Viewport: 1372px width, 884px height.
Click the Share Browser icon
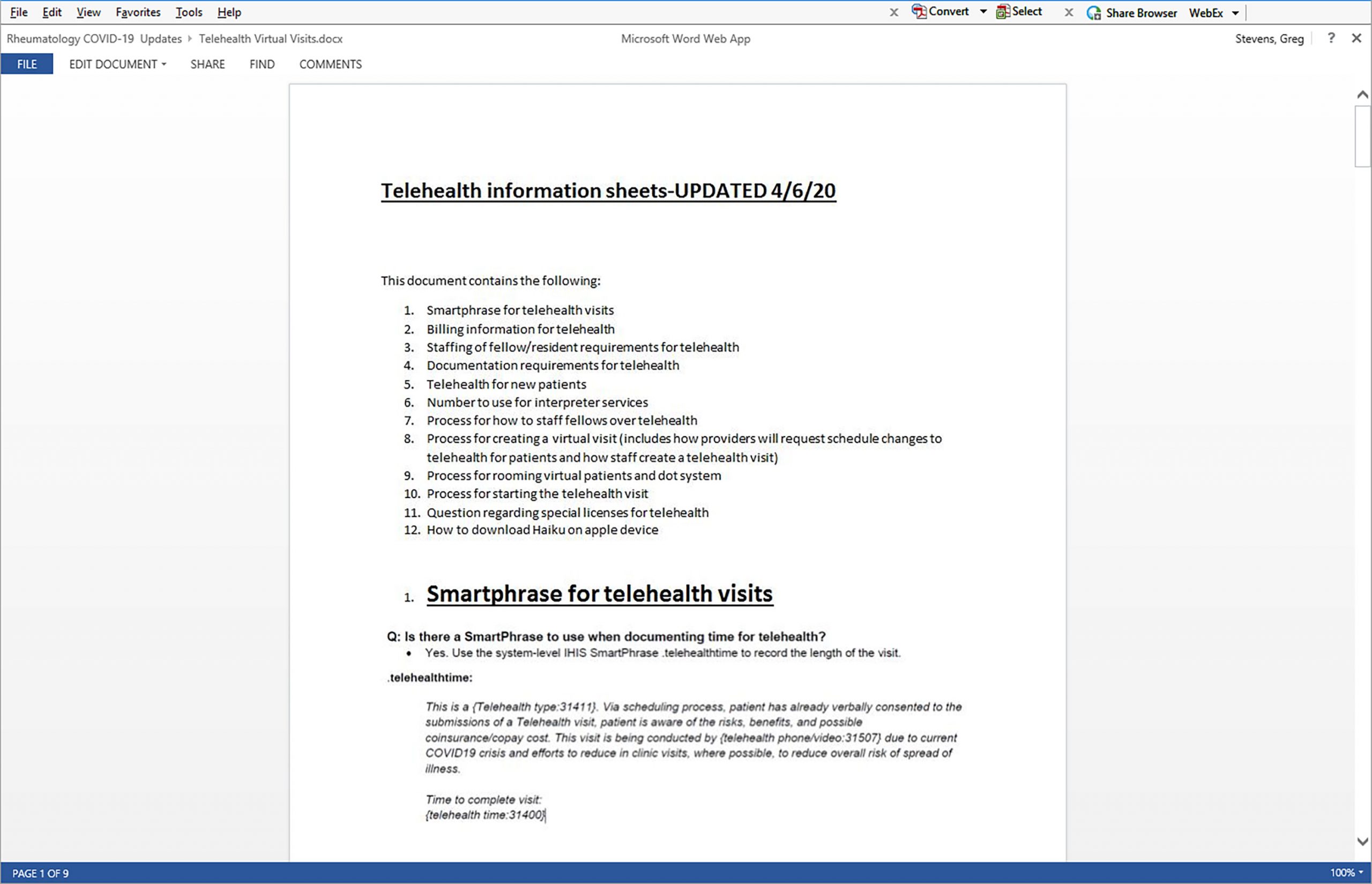pyautogui.click(x=1094, y=13)
